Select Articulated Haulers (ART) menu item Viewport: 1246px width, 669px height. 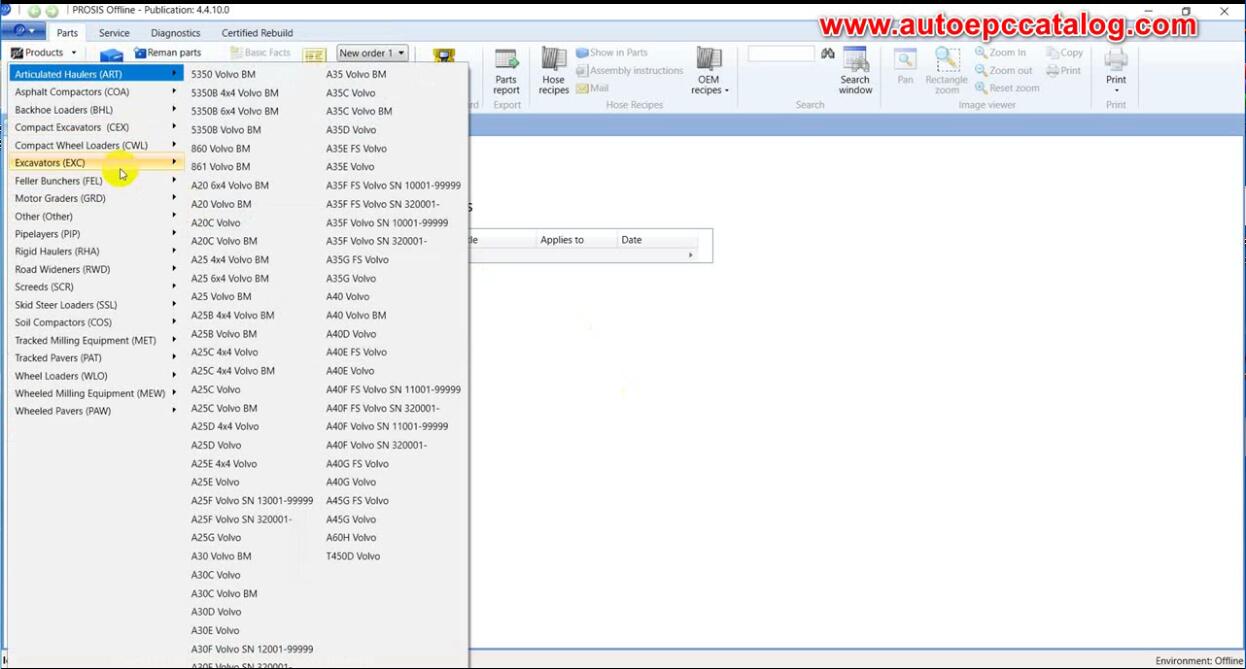pos(96,74)
